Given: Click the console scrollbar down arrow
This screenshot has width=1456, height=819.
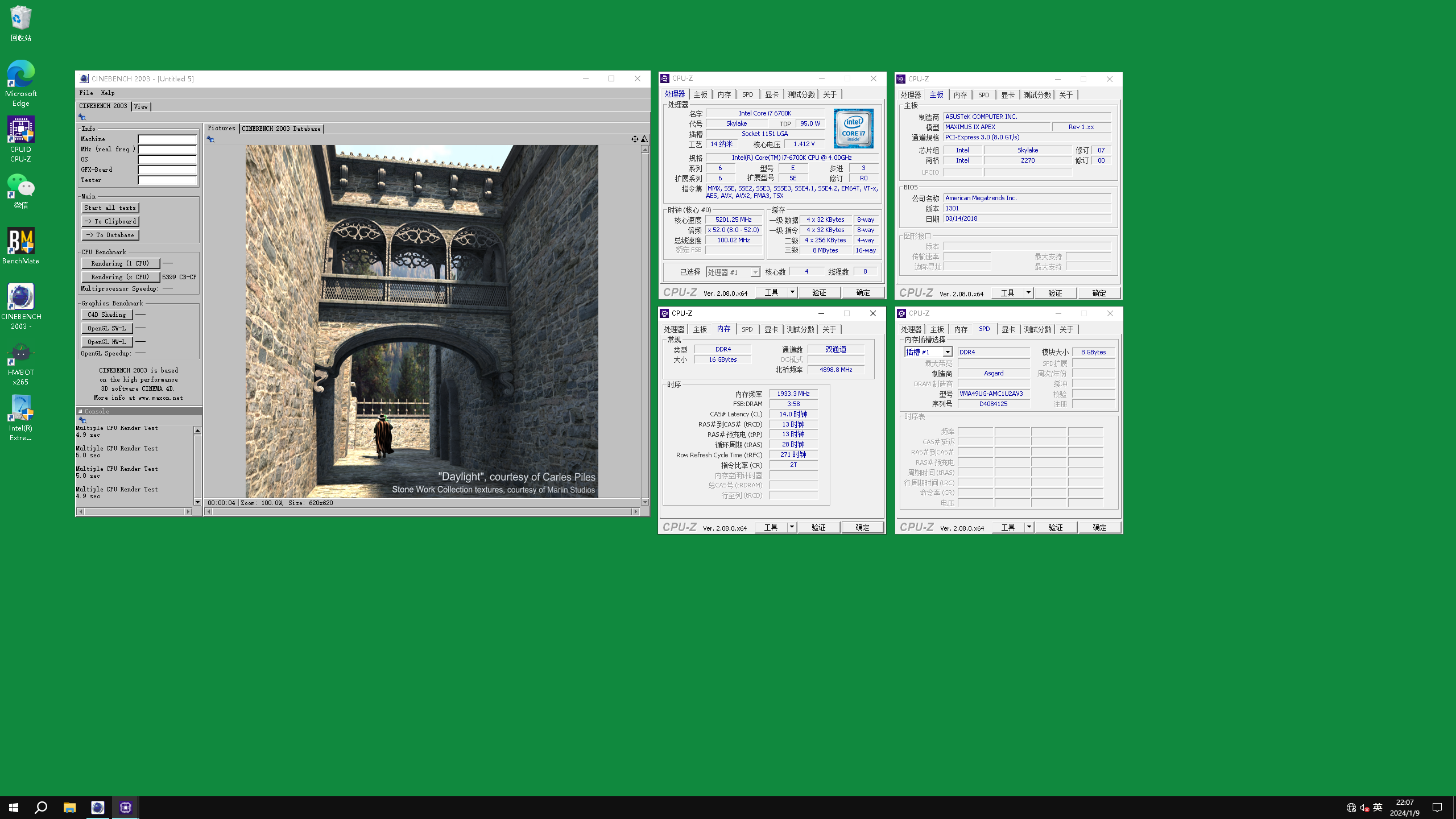Looking at the screenshot, I should [x=197, y=502].
